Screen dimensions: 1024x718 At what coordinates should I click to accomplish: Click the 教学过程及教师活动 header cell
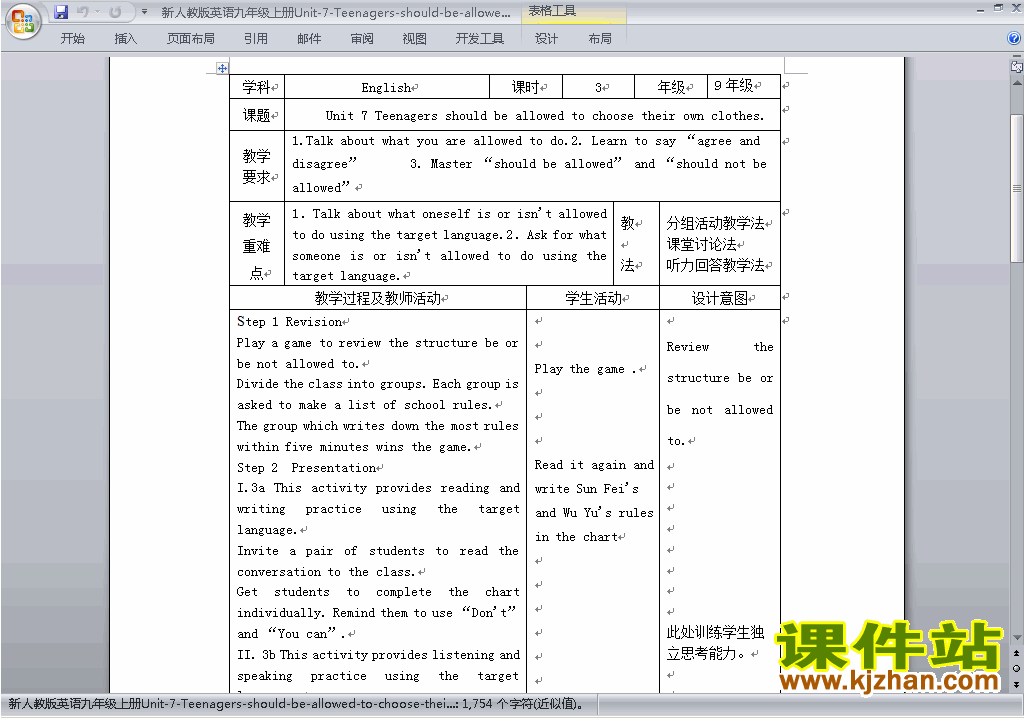[x=377, y=299]
